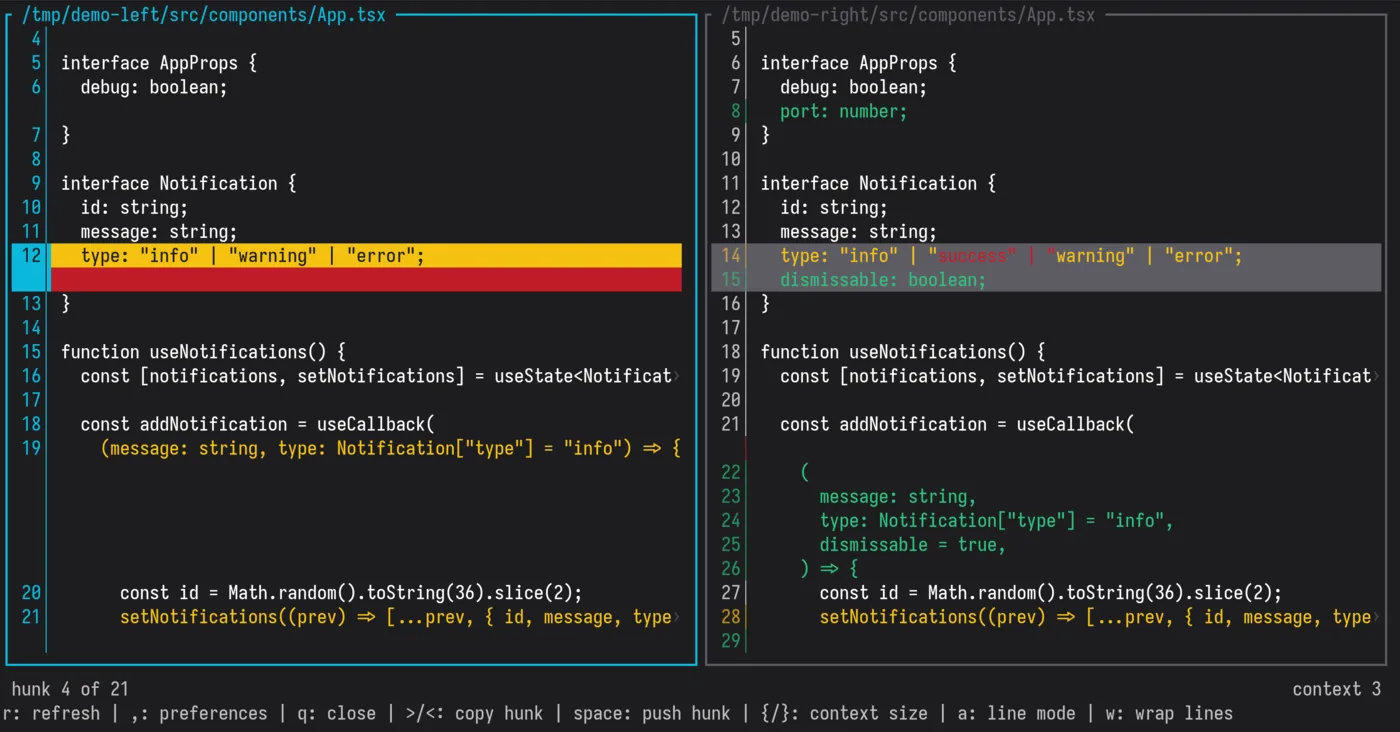Click ") => {" on right line 26
1400x732 pixels.
[829, 569]
